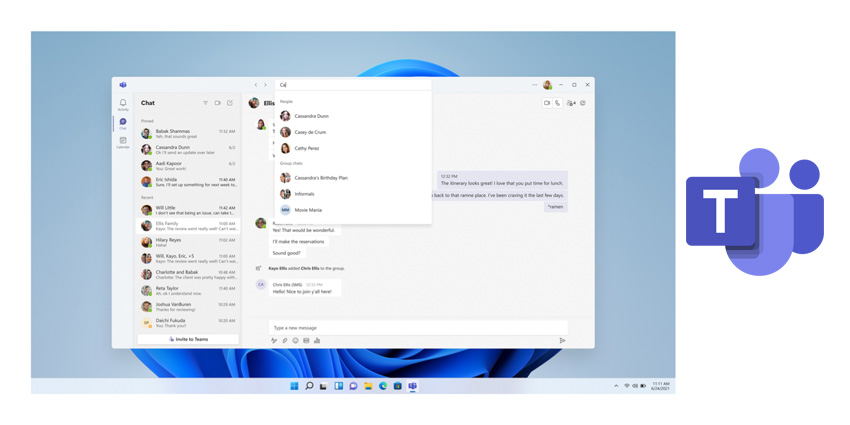Go back using the left chevron
This screenshot has width=850, height=425.
click(x=256, y=85)
